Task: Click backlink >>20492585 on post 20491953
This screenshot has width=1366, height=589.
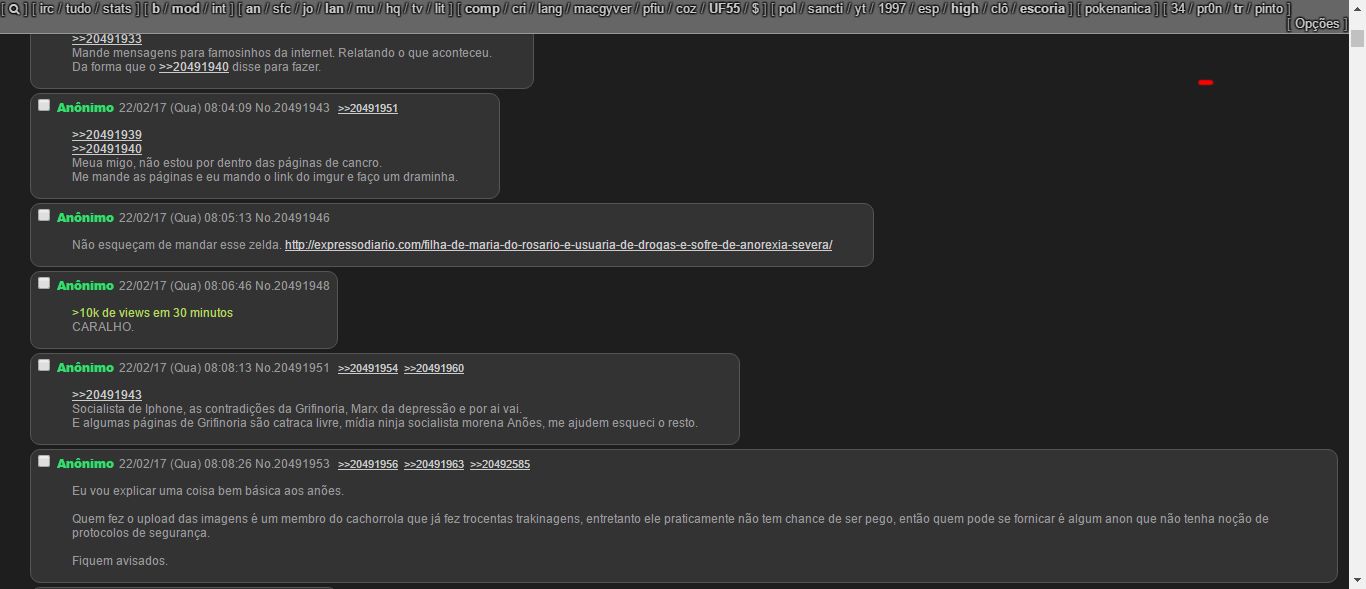Action: pos(499,464)
